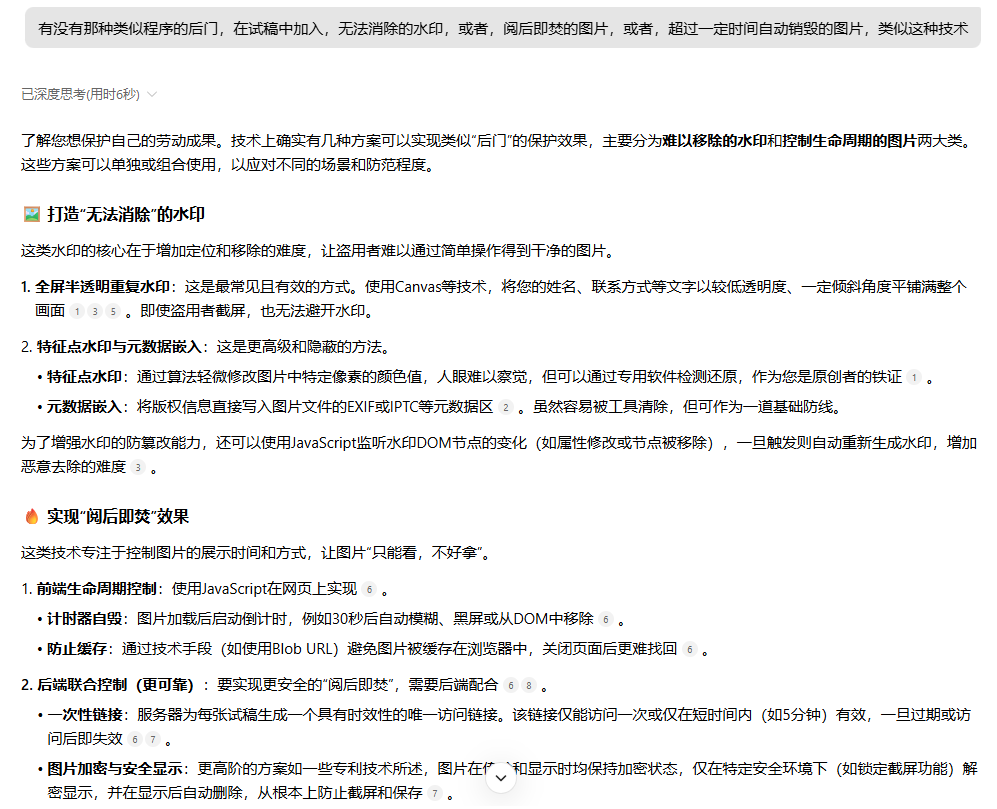The width and height of the screenshot is (997, 809).
Task: Click the user question message bubble
Action: 502,29
